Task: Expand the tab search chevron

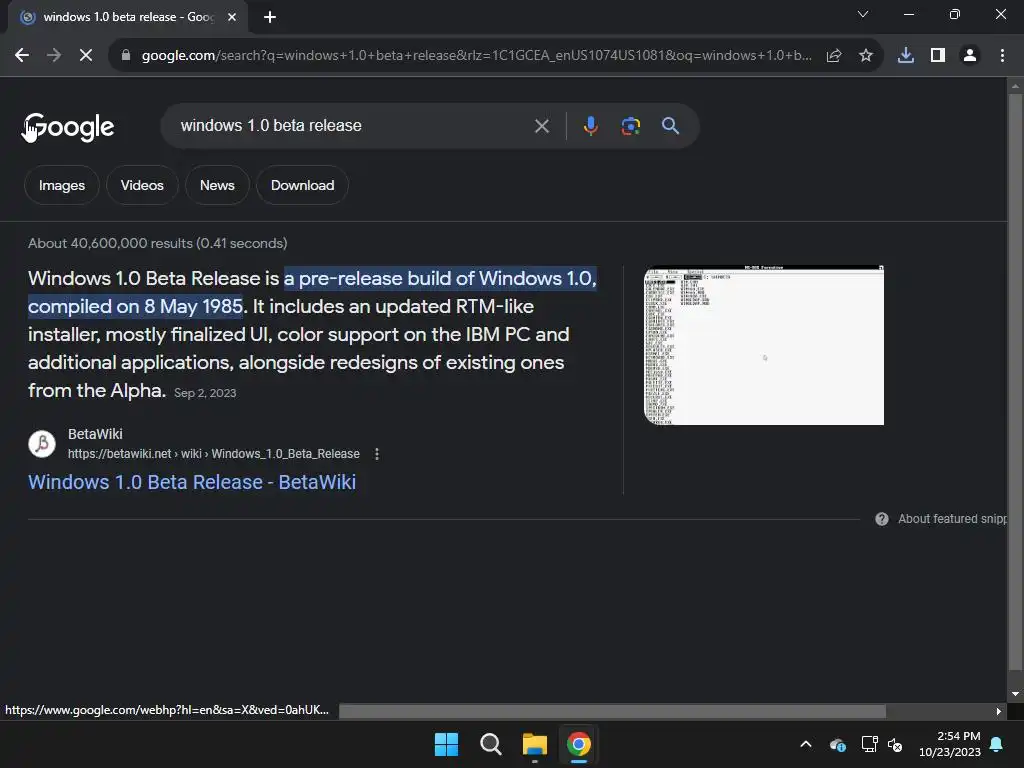Action: pyautogui.click(x=863, y=14)
